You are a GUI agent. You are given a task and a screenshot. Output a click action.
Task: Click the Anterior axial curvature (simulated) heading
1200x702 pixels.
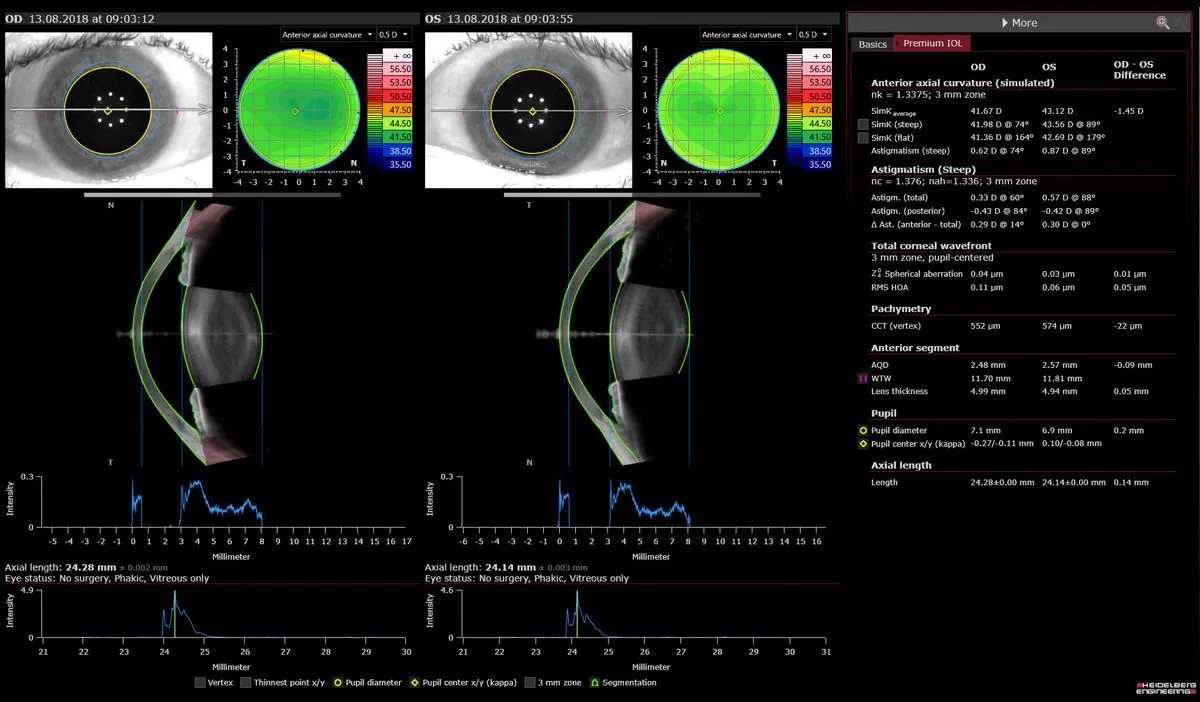[962, 84]
